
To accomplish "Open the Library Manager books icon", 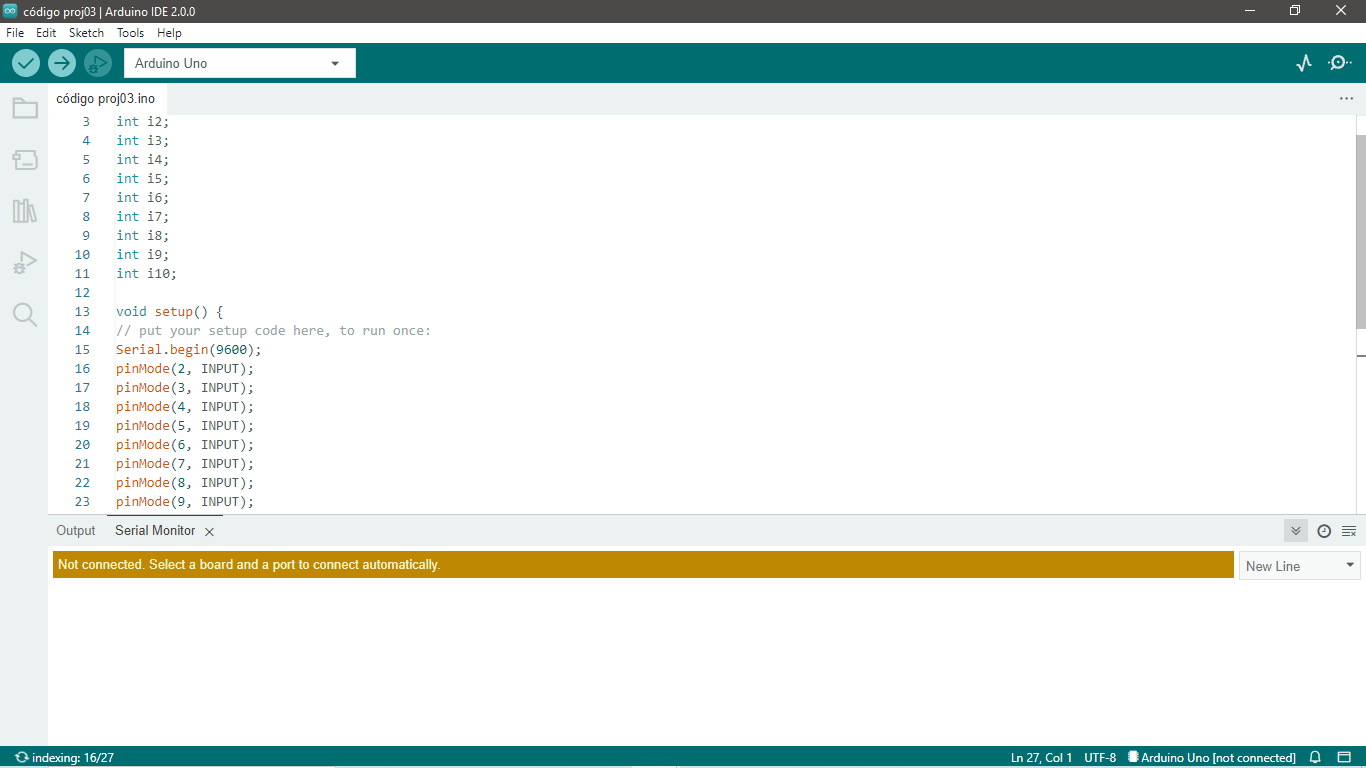I will 25,211.
